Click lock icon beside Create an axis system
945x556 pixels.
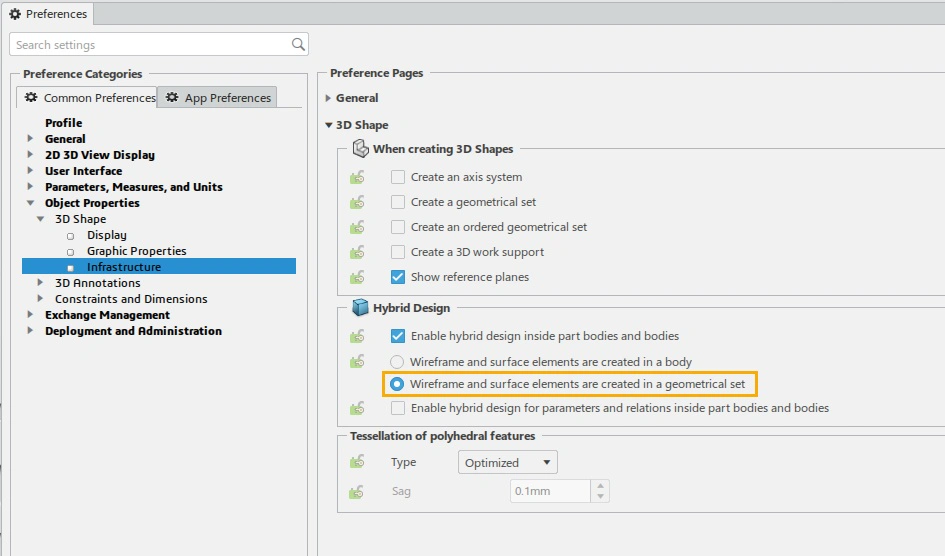coord(357,177)
